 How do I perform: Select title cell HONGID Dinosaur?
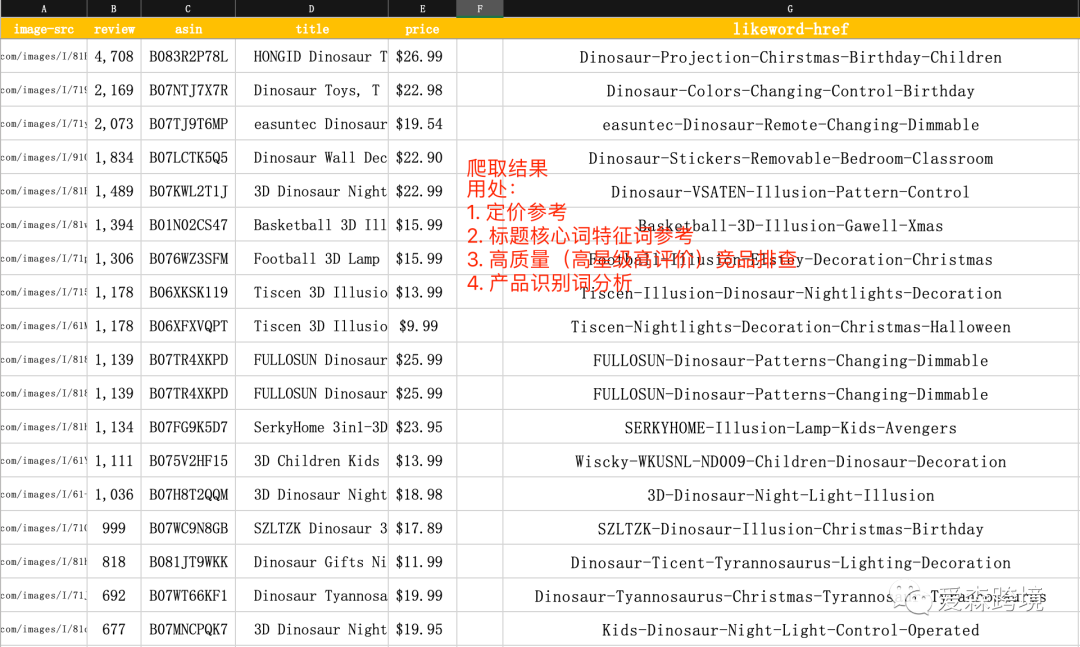click(x=311, y=57)
